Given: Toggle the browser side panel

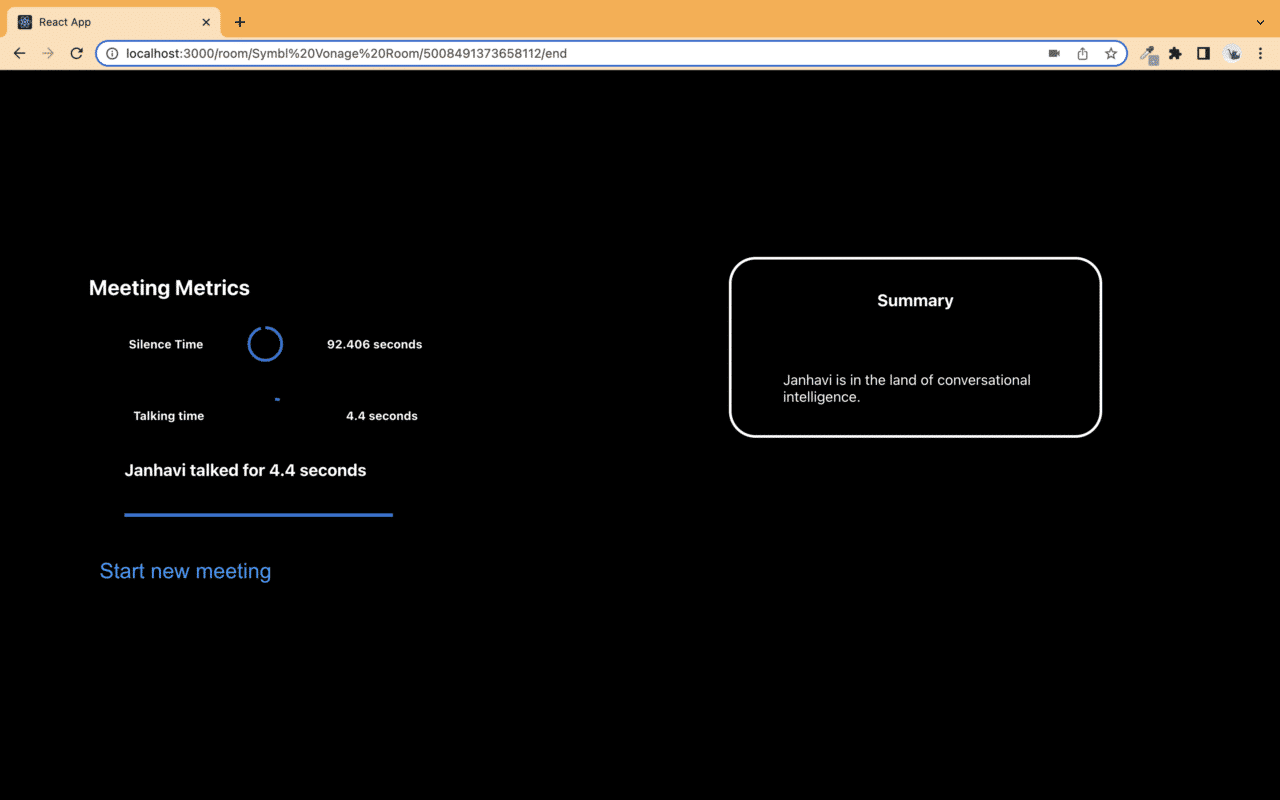Looking at the screenshot, I should tap(1203, 53).
